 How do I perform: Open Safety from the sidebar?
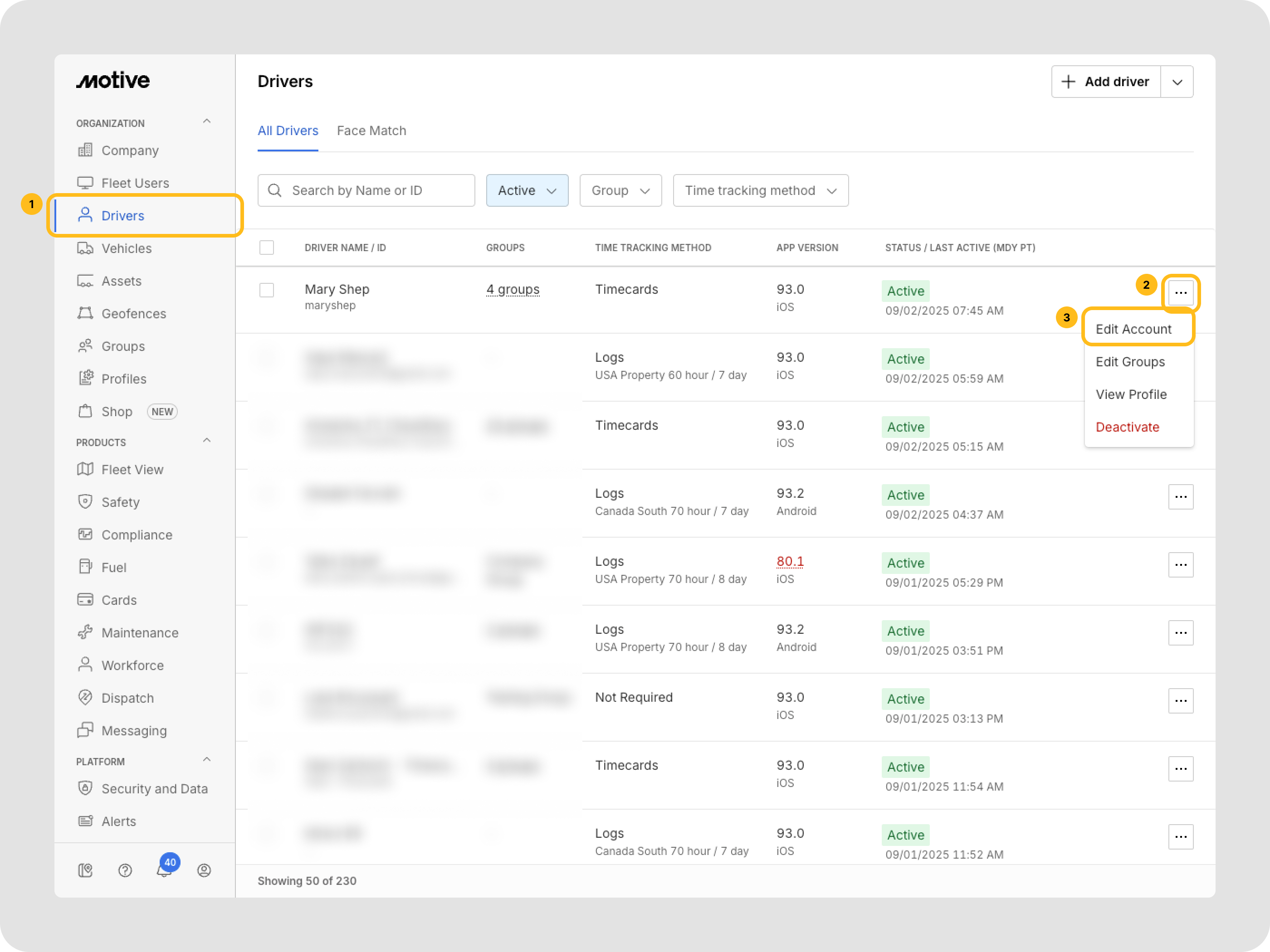(120, 502)
